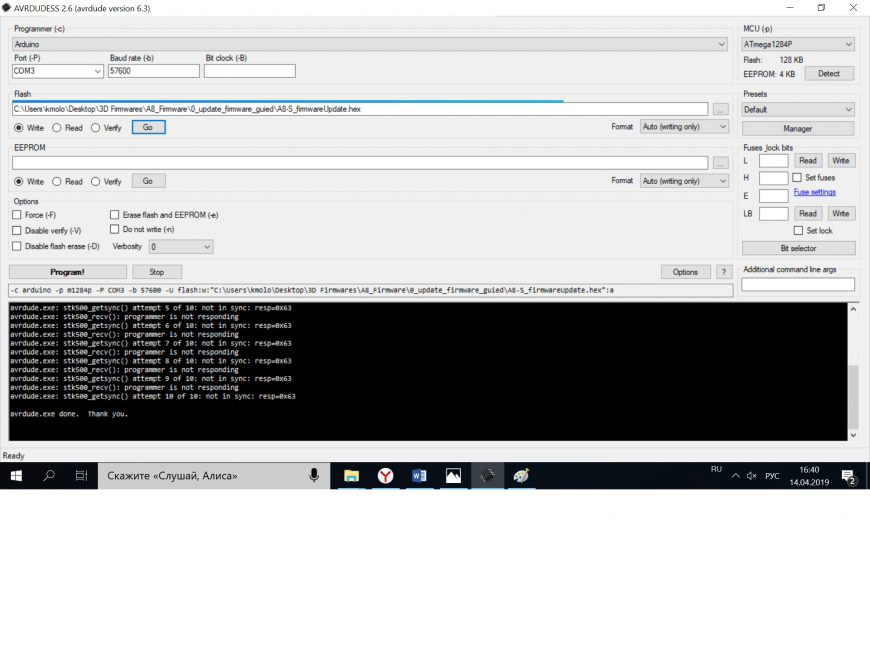Select EEPROM Verify radio button
This screenshot has height=647, width=870.
[95, 181]
